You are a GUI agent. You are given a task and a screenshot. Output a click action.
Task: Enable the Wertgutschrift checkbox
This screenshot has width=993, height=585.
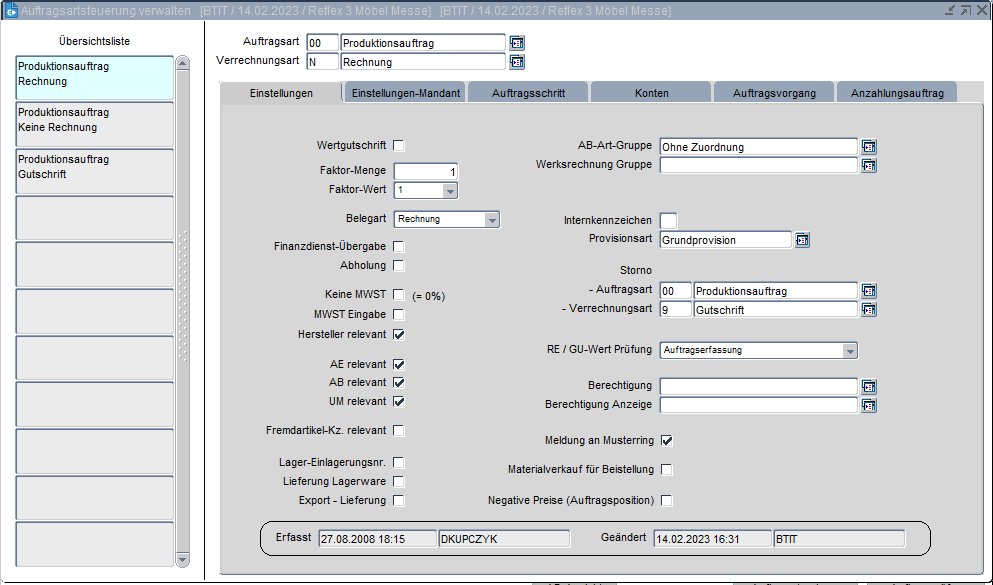tap(399, 146)
